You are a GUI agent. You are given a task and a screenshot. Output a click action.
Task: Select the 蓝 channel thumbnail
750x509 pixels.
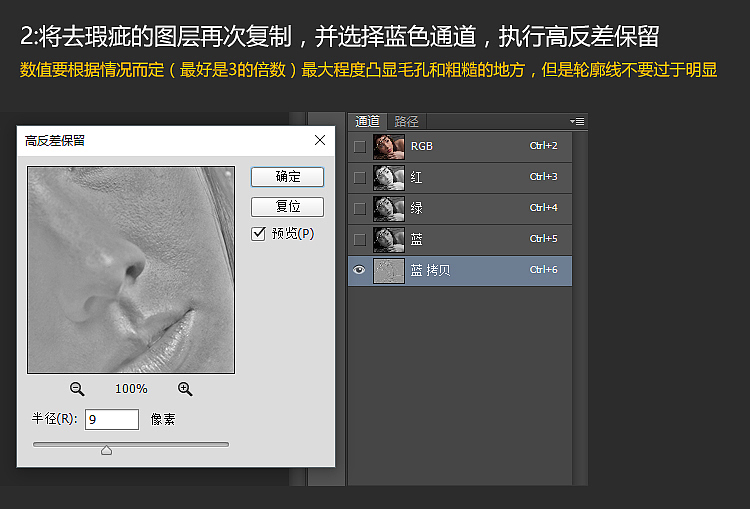pyautogui.click(x=388, y=240)
